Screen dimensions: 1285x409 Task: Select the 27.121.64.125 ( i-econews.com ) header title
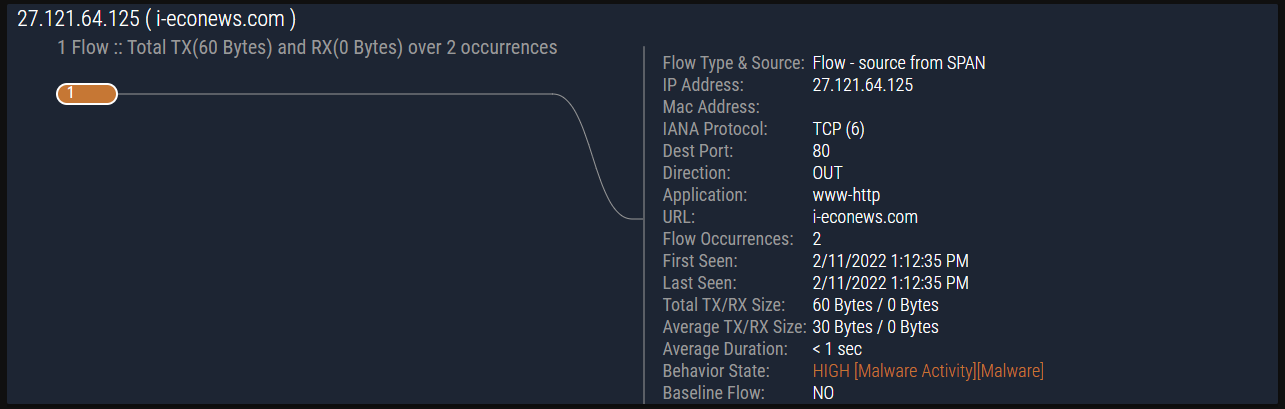(x=156, y=20)
